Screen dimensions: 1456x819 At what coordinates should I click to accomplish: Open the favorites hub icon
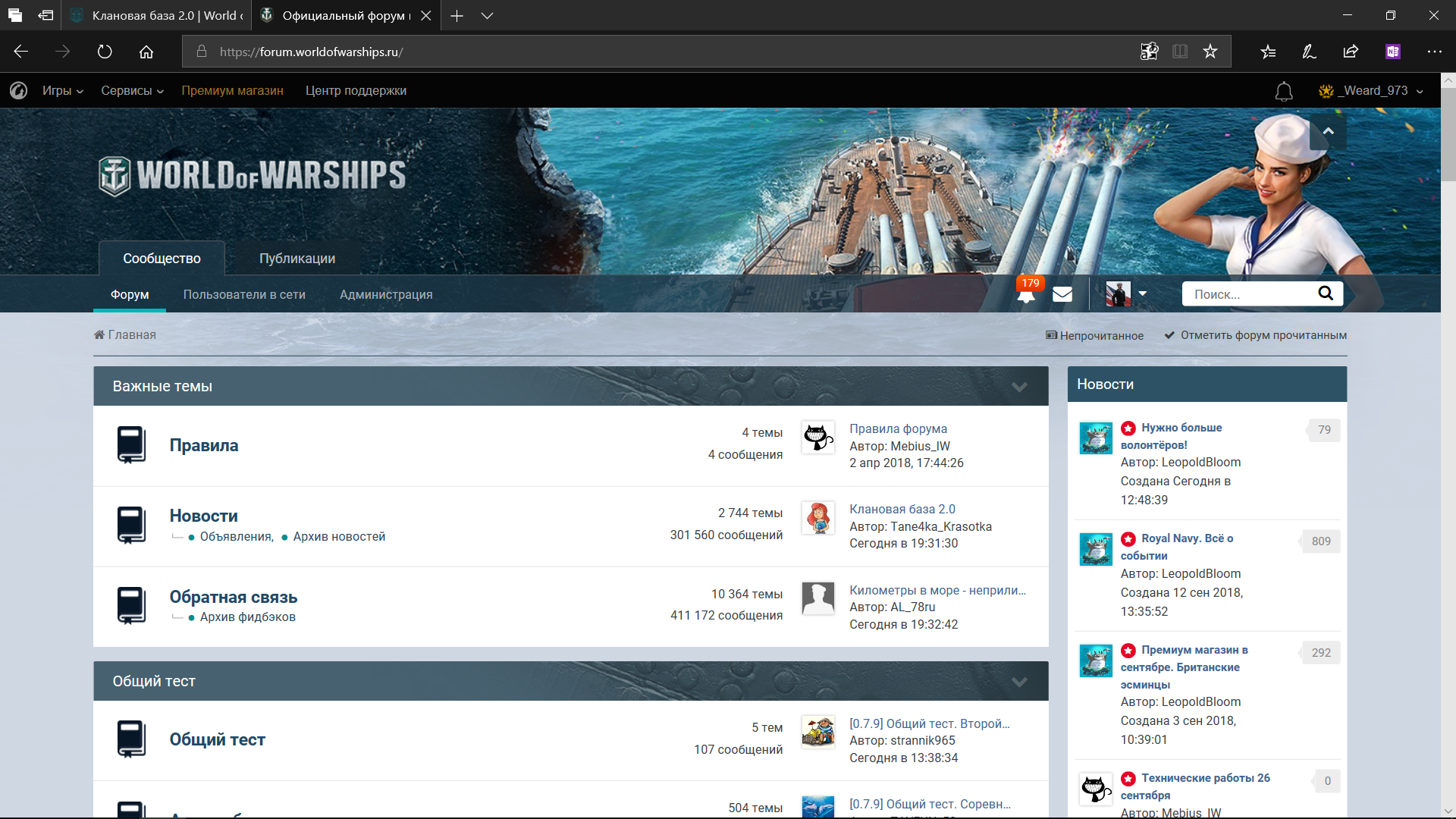[x=1268, y=52]
